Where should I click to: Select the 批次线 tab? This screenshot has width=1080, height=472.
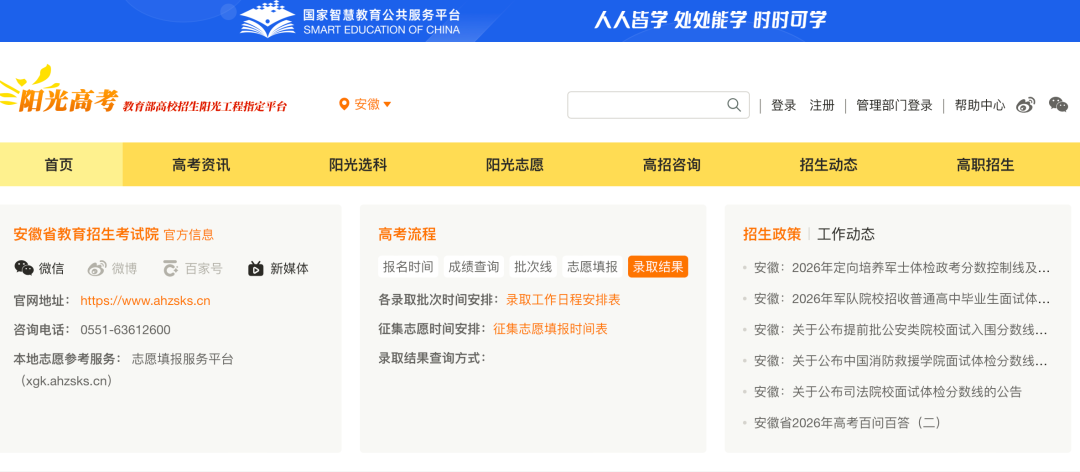[x=533, y=267]
